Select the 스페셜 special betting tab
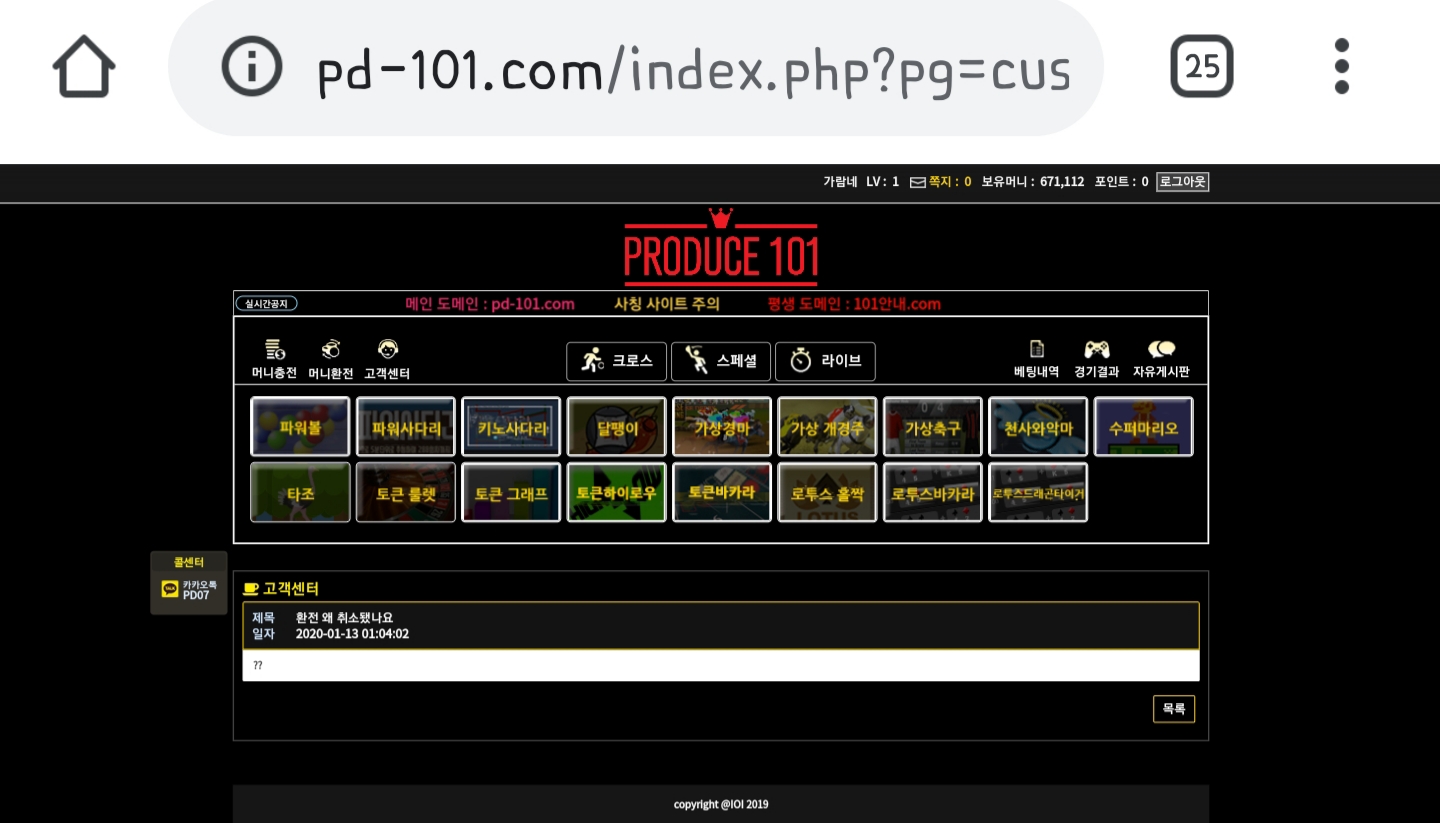Viewport: 1440px width, 823px height. pos(721,361)
